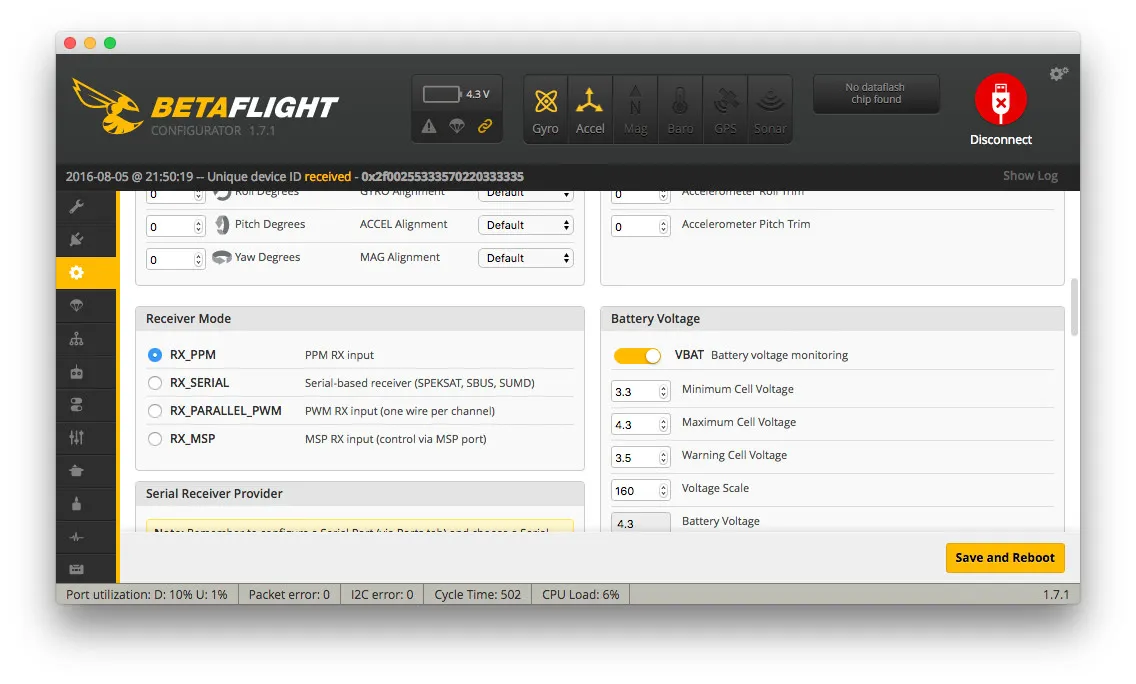Click the GPS satellite sensor icon
Screen dimensions: 1136x684
(725, 109)
